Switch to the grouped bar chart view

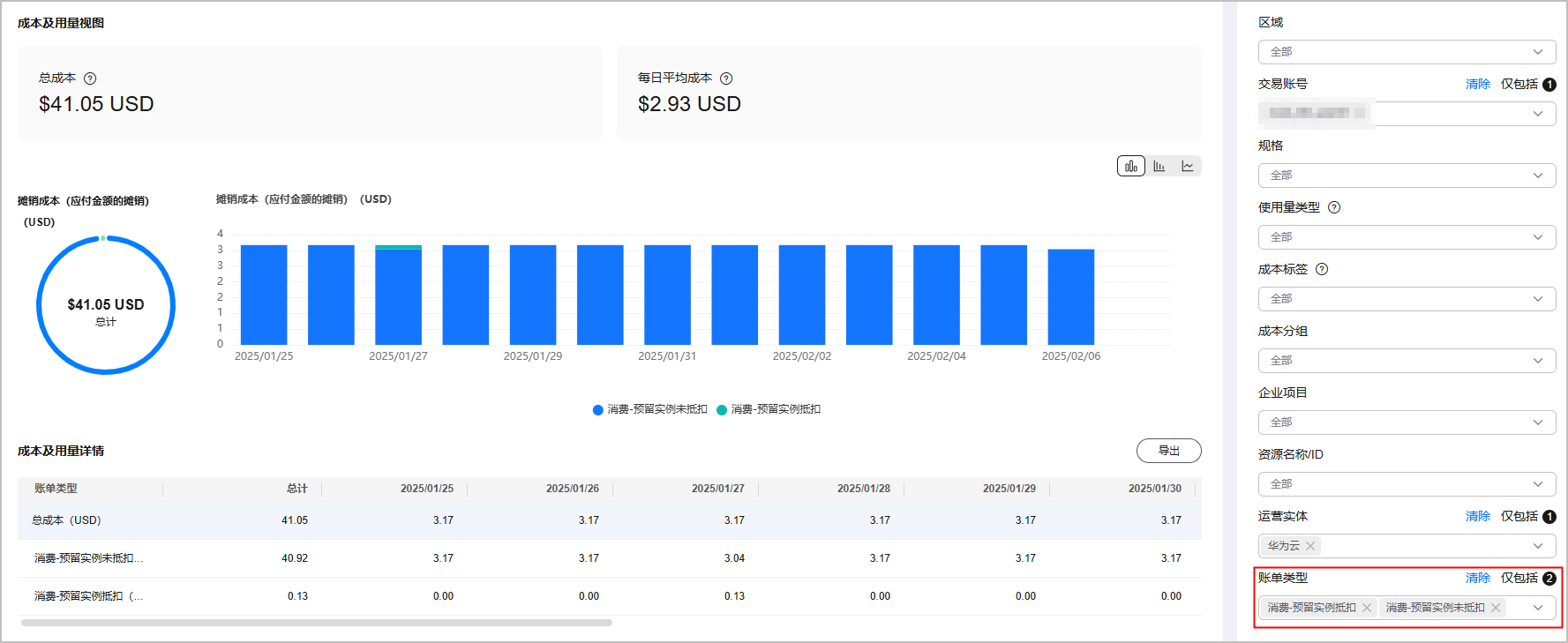[x=1159, y=166]
